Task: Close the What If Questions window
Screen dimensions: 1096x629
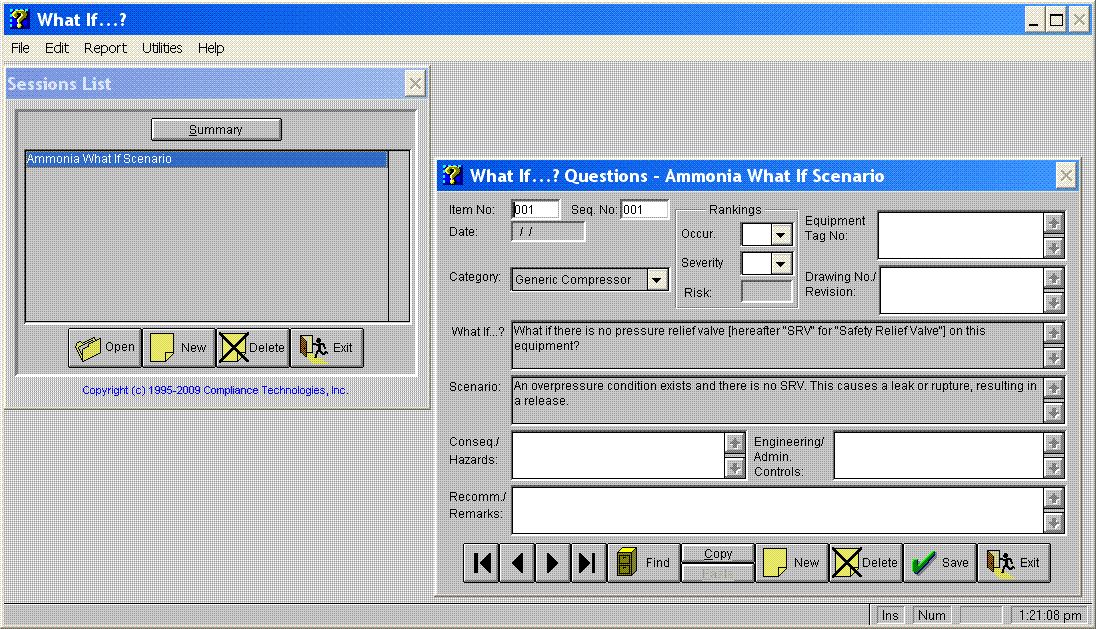Action: [x=1066, y=176]
